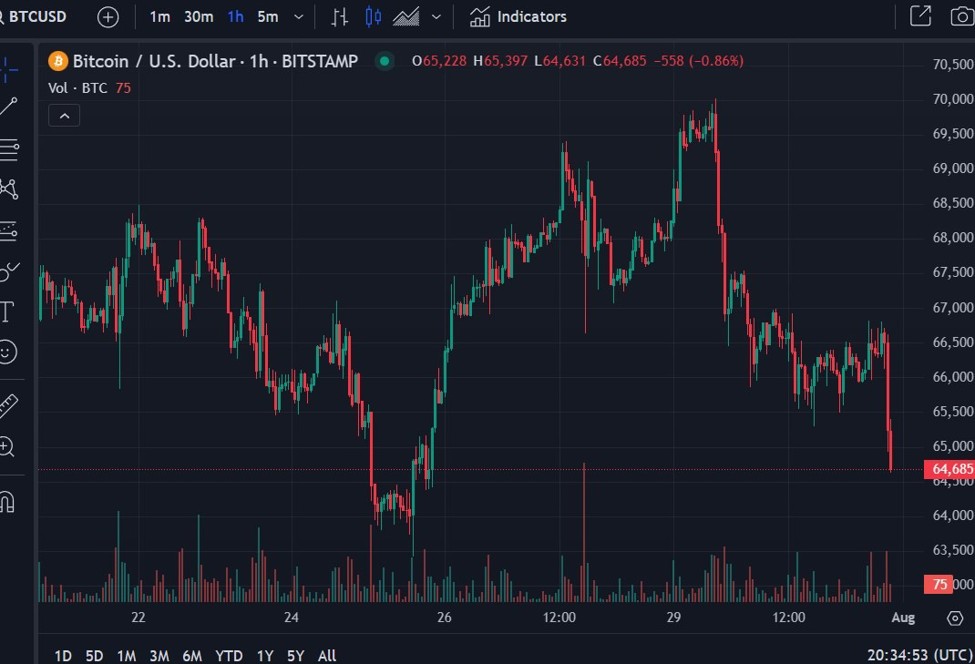The image size is (975, 664).
Task: Toggle the crosshair cursor tool
Action: coord(10,70)
